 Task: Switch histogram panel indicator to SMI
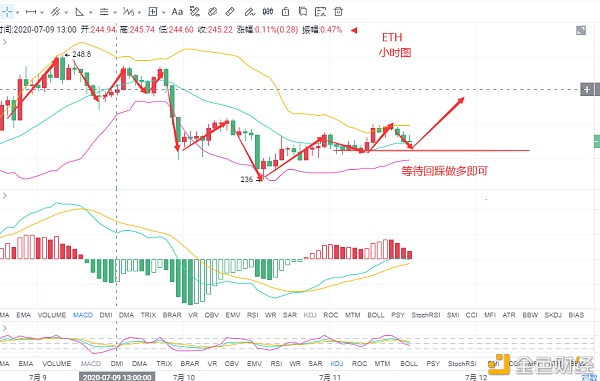click(x=453, y=315)
